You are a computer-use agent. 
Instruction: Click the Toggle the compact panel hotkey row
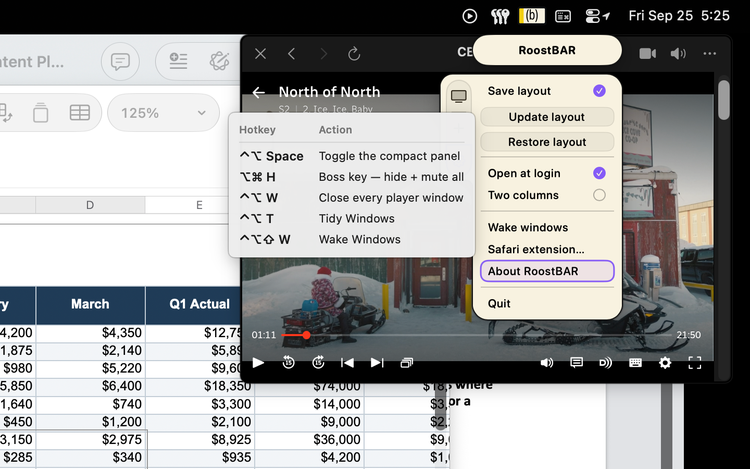352,156
